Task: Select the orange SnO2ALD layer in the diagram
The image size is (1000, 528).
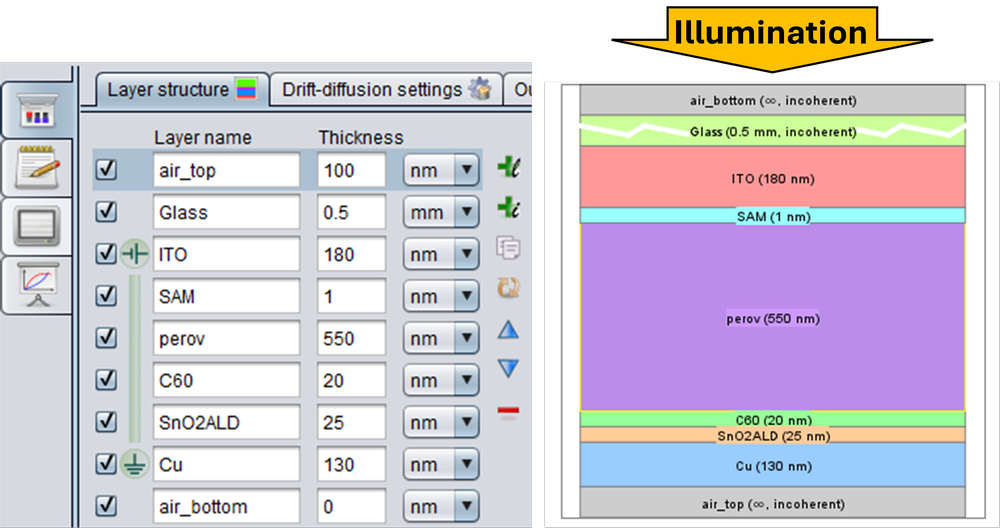Action: click(772, 435)
